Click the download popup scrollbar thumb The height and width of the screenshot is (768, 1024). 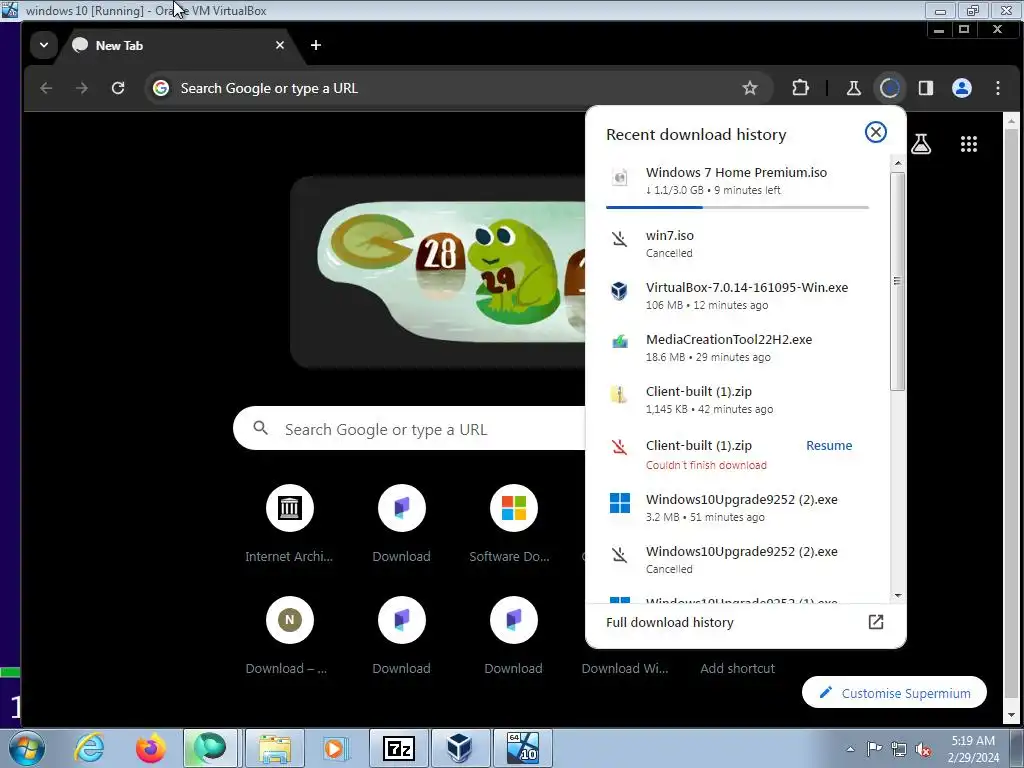coord(897,281)
